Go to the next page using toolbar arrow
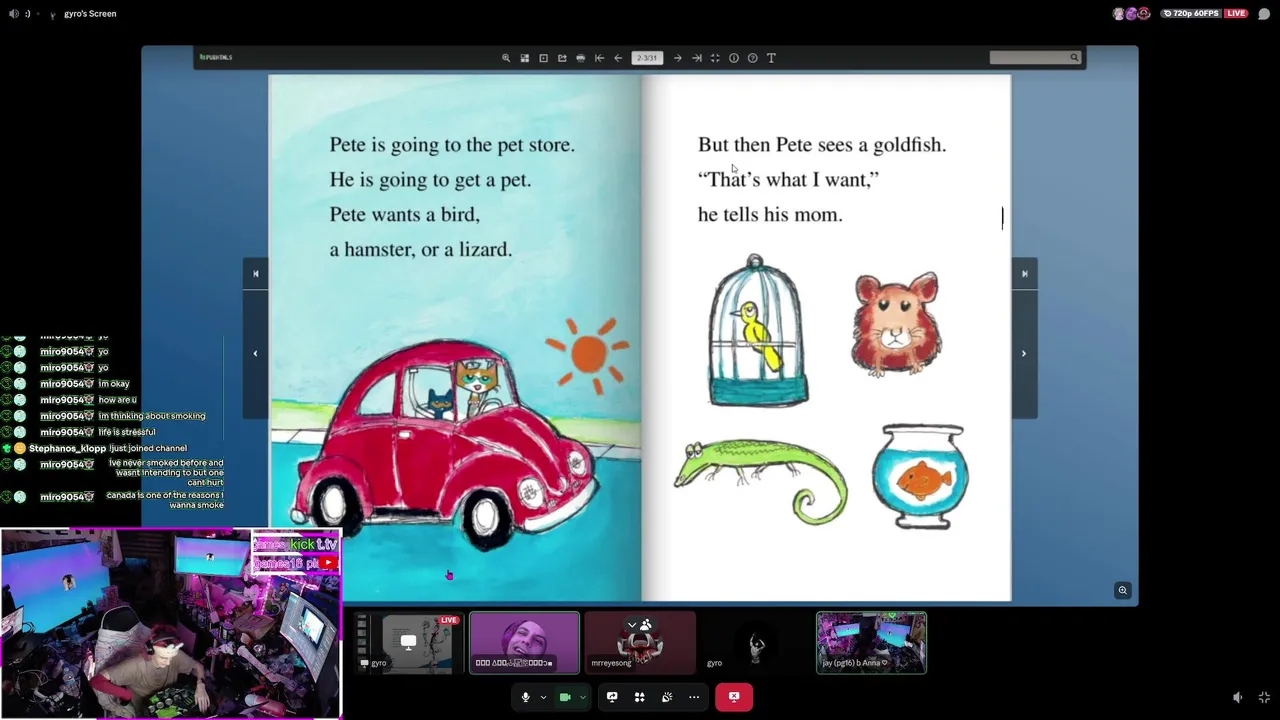 (678, 58)
